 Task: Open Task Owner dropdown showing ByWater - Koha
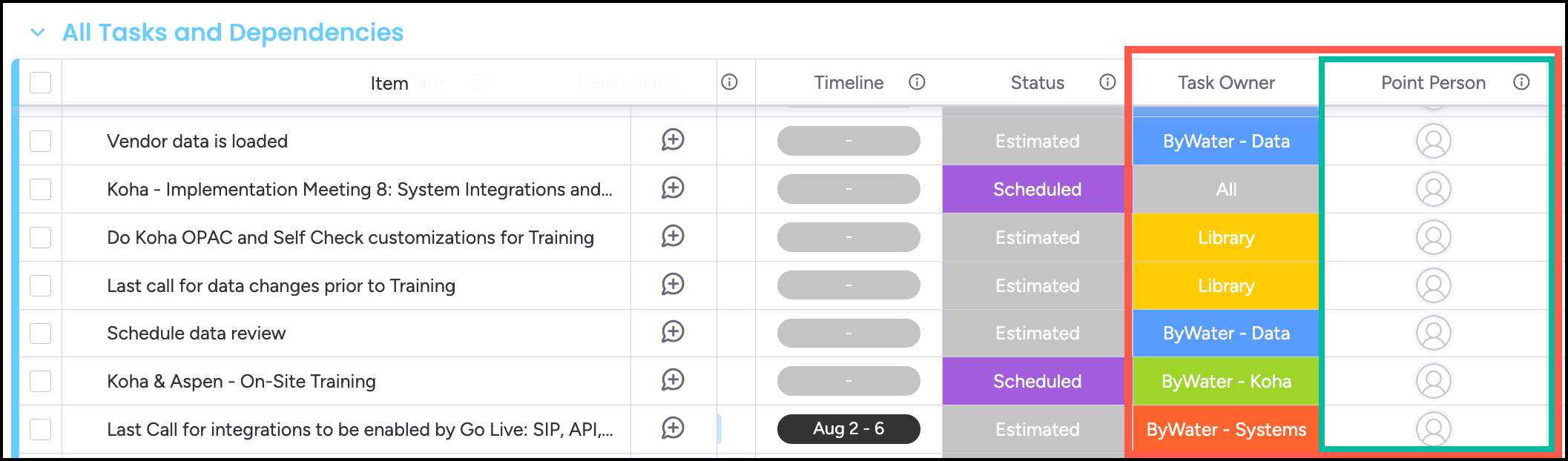(1225, 381)
